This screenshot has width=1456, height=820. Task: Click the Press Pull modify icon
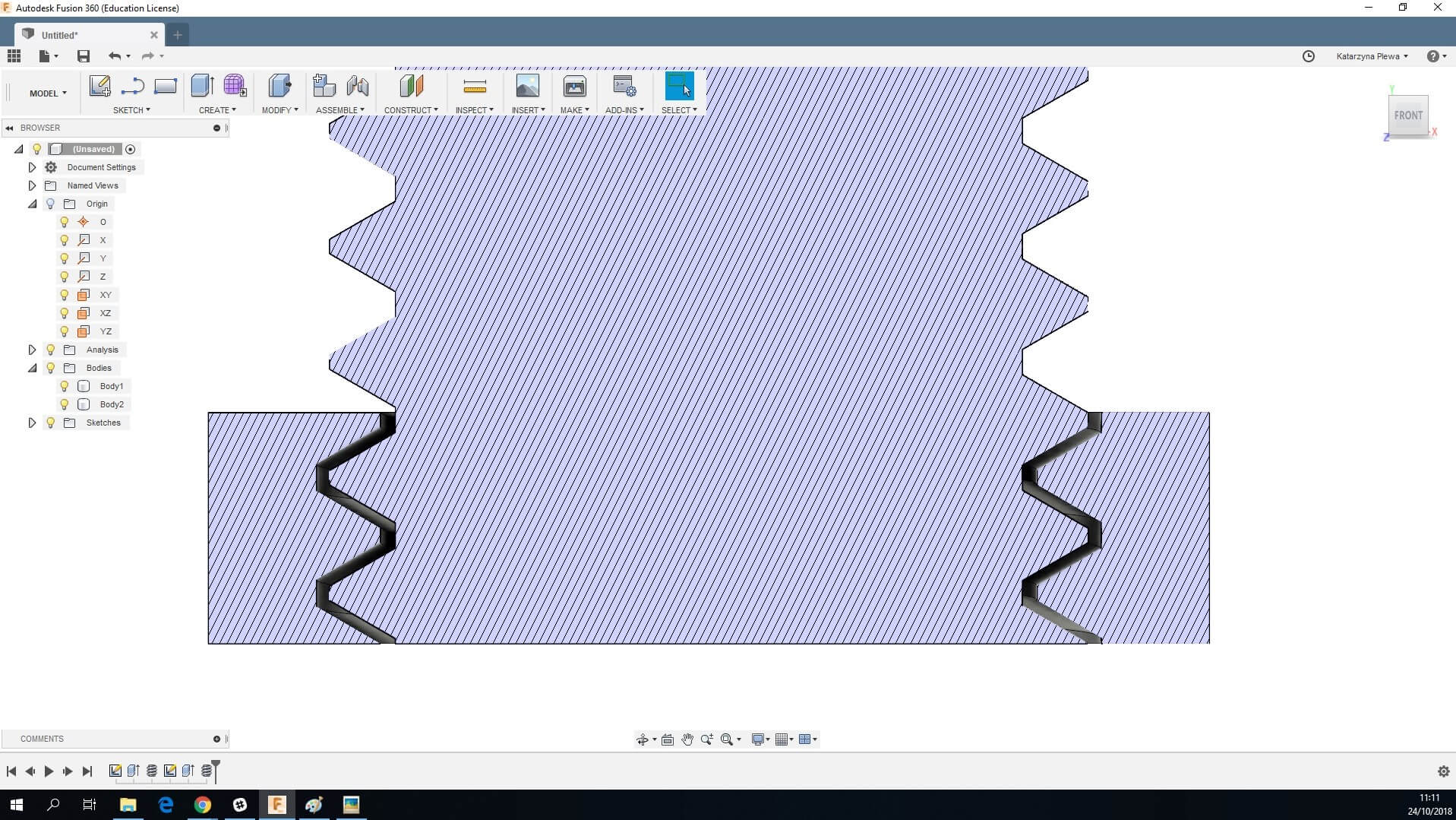(x=280, y=86)
